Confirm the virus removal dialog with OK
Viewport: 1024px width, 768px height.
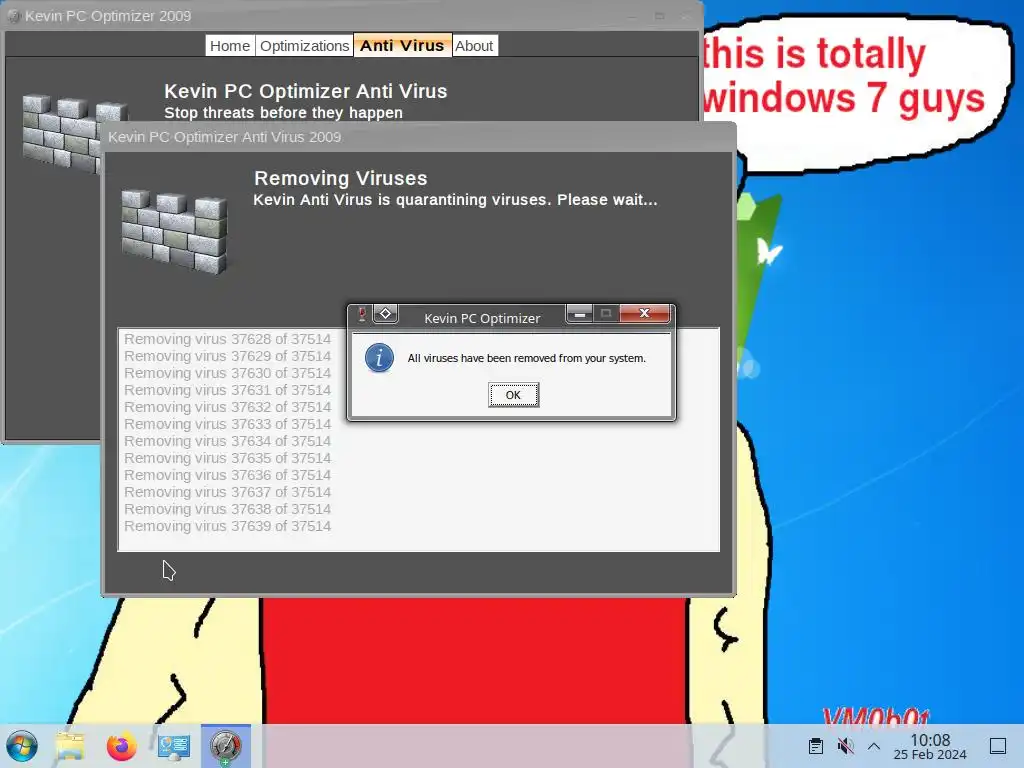click(x=513, y=395)
